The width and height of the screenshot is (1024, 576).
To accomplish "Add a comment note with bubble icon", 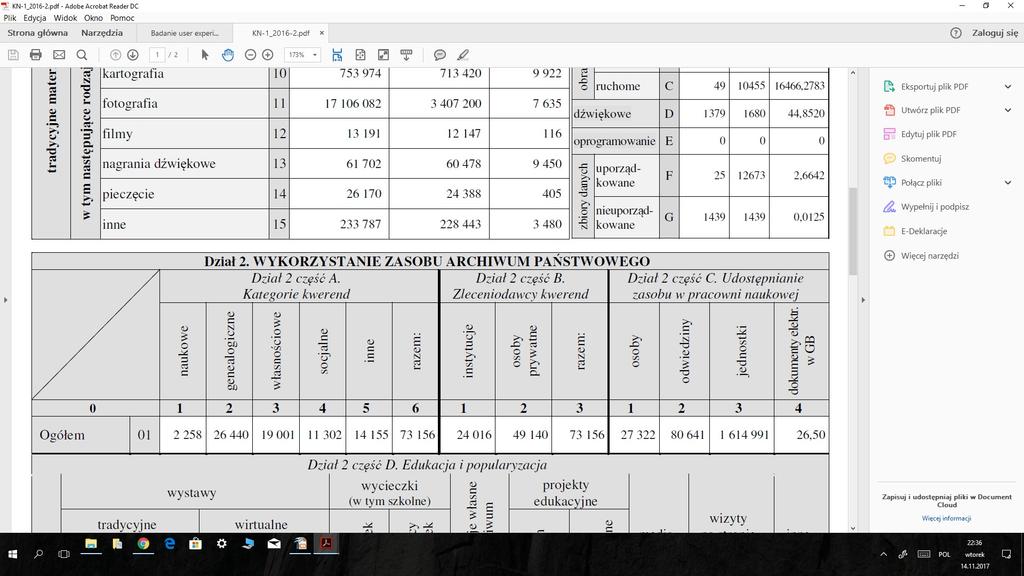I will [x=440, y=55].
